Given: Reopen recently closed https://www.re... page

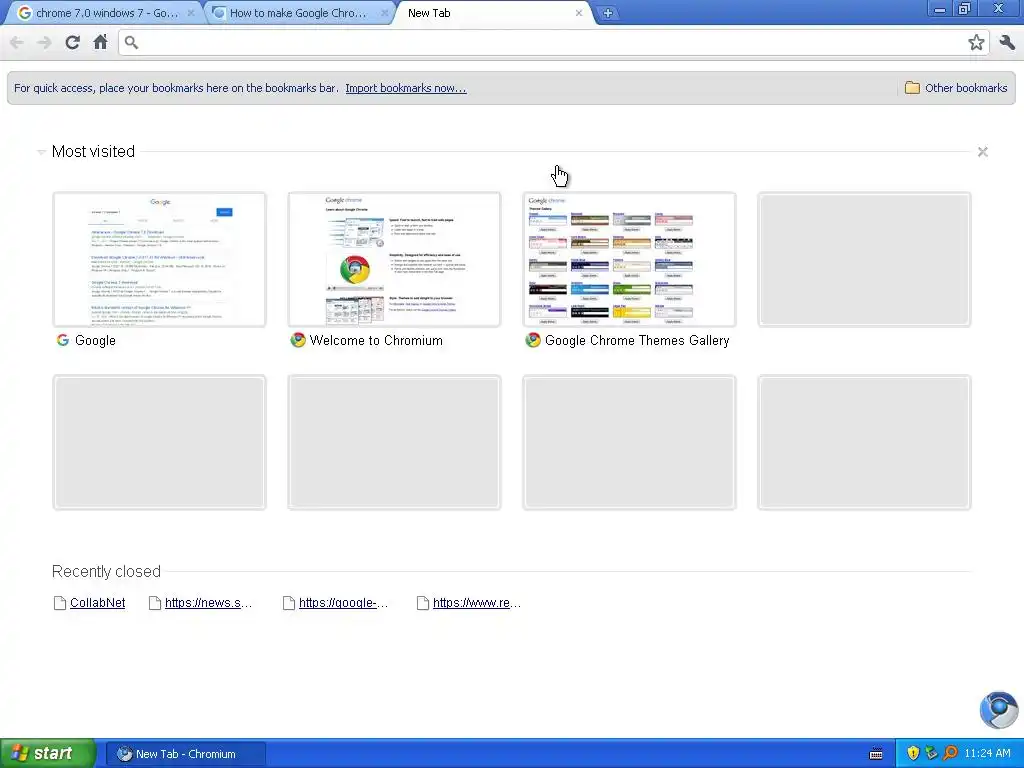Looking at the screenshot, I should (477, 603).
